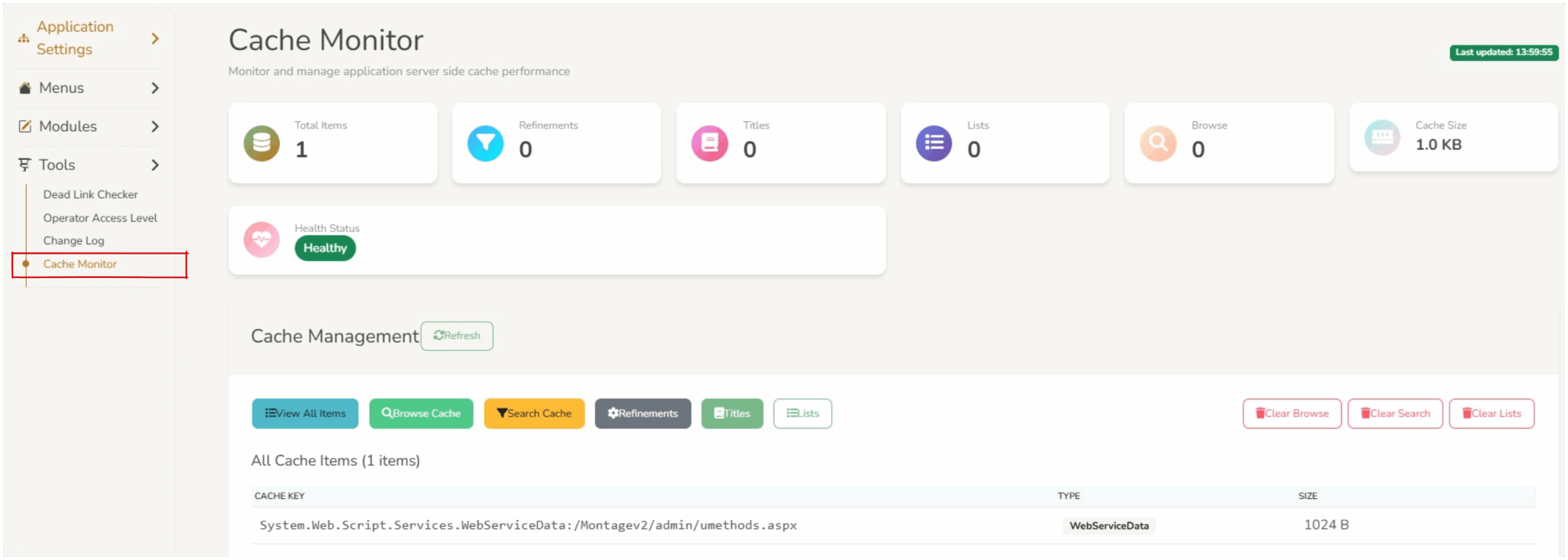1568x560 pixels.
Task: Expand the Application Settings chevron
Action: pos(155,39)
